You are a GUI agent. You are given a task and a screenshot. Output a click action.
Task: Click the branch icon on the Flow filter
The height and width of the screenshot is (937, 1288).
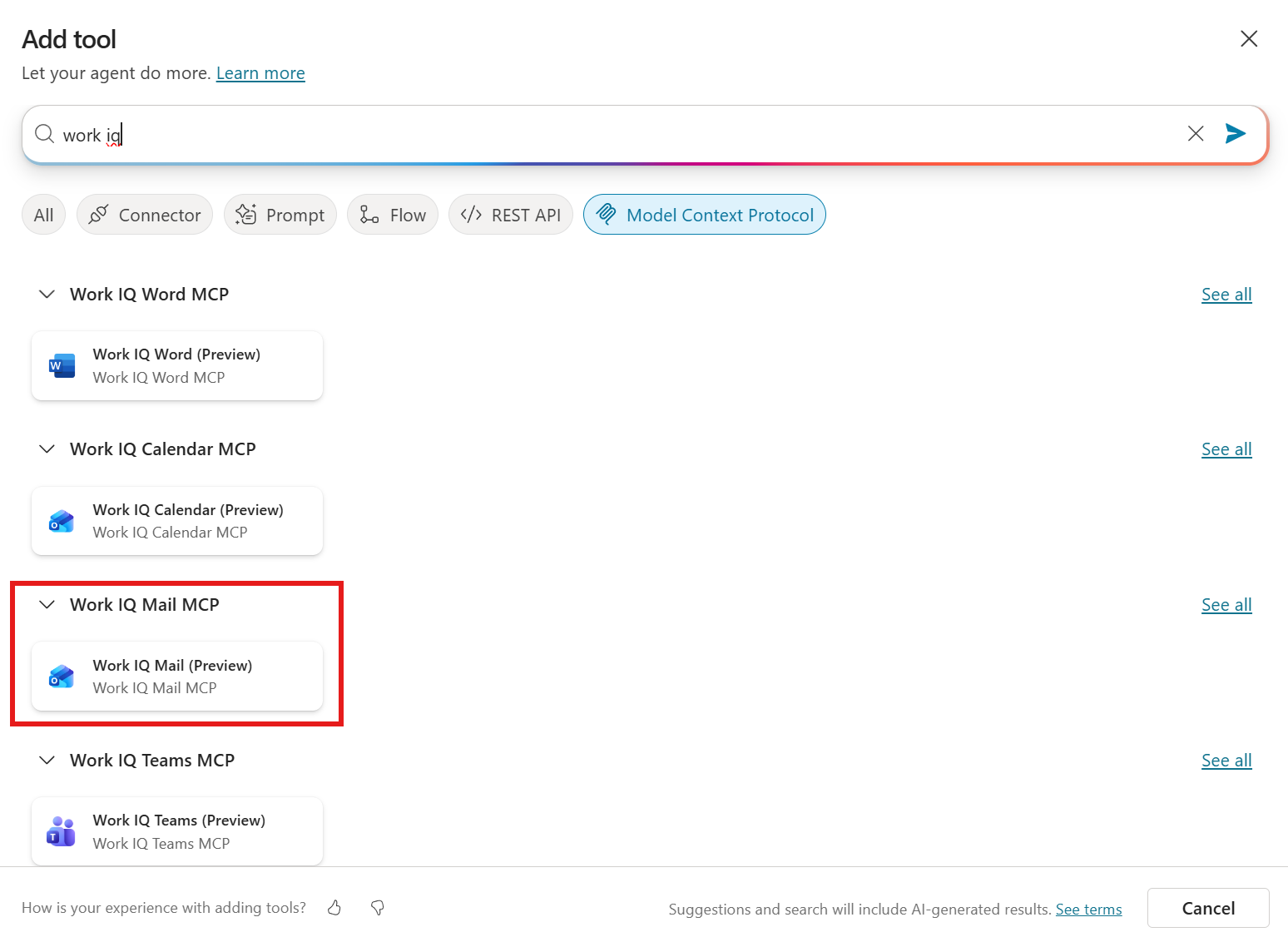[369, 215]
